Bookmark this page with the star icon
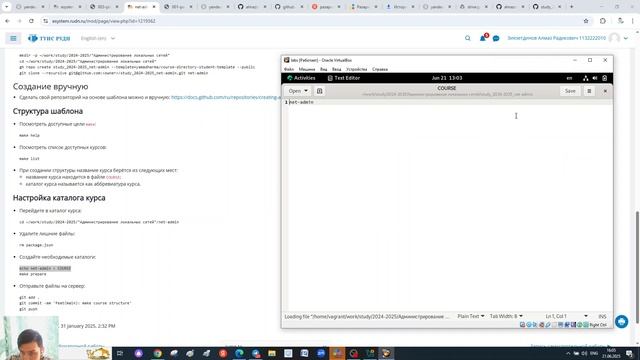This screenshot has width=640, height=360. click(x=586, y=21)
